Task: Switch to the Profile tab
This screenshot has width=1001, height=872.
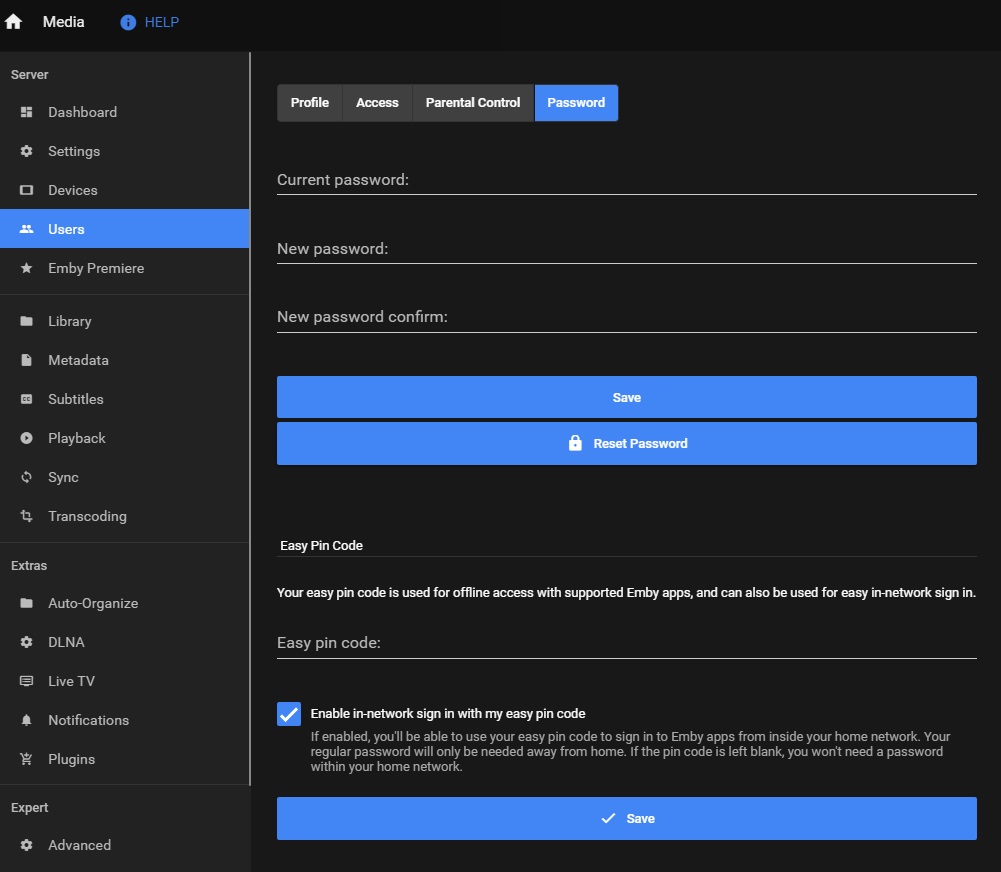Action: (310, 103)
